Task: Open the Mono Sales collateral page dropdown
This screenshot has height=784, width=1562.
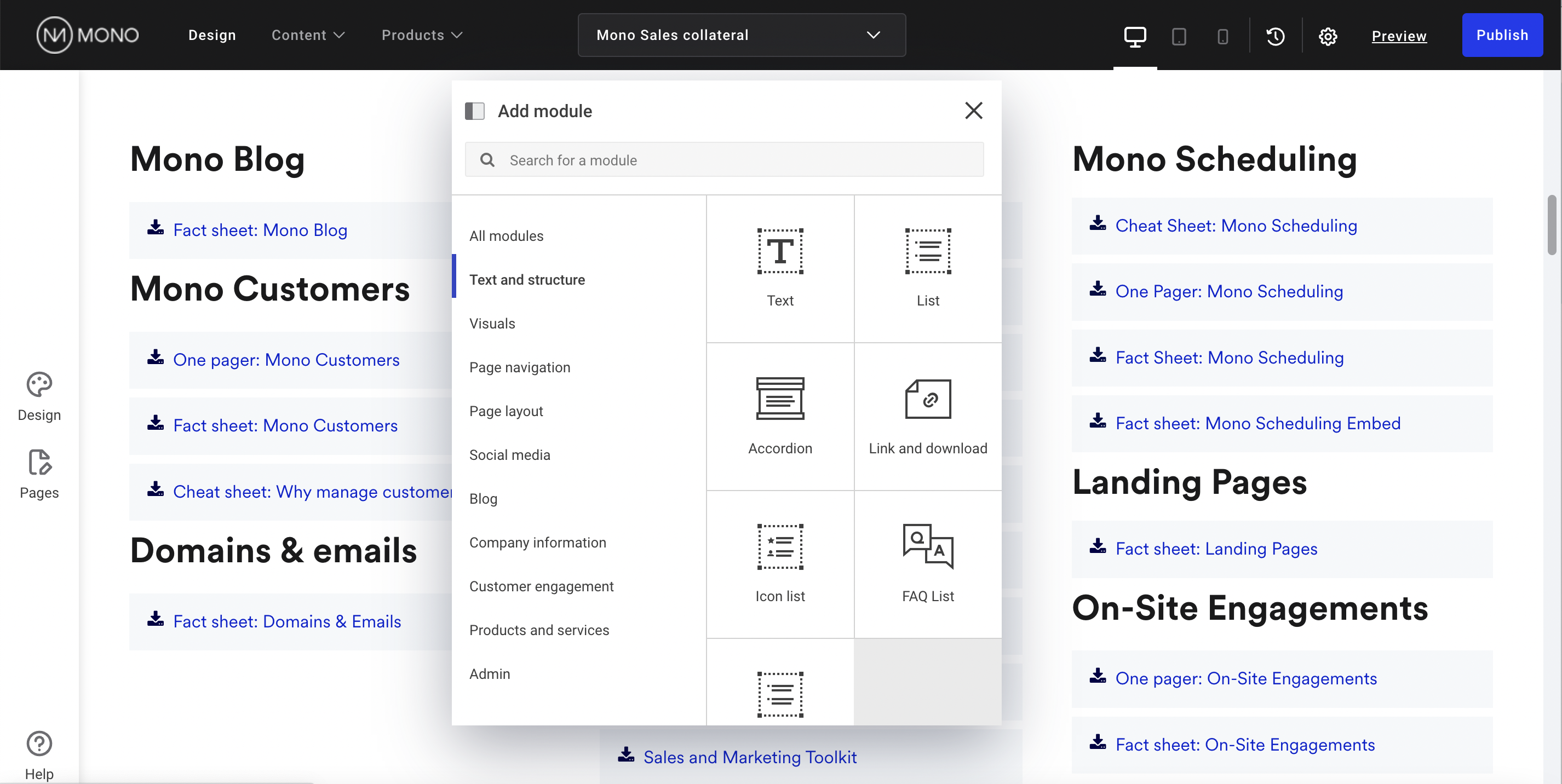Action: click(742, 35)
